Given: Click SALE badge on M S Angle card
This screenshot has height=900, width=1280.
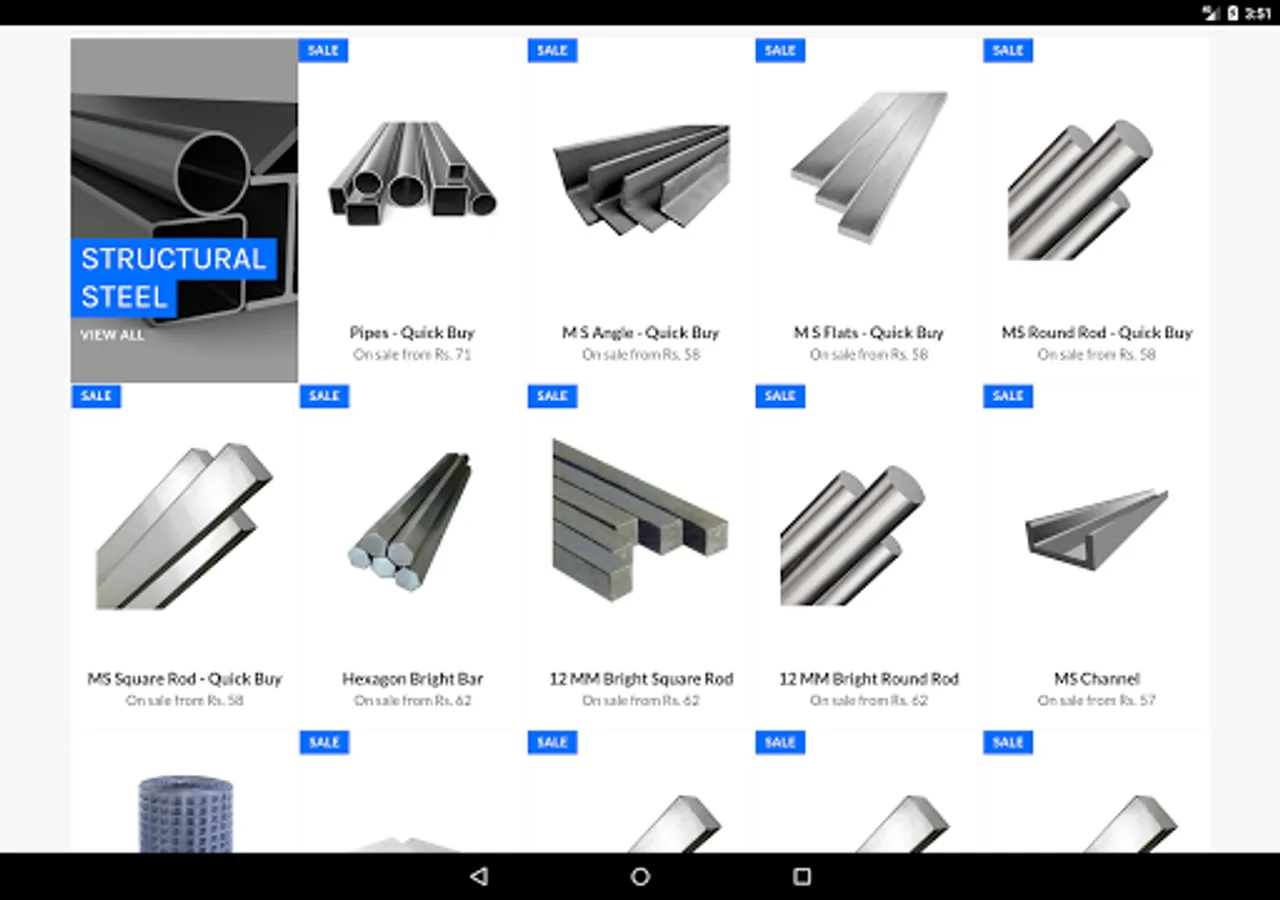Looking at the screenshot, I should point(552,50).
